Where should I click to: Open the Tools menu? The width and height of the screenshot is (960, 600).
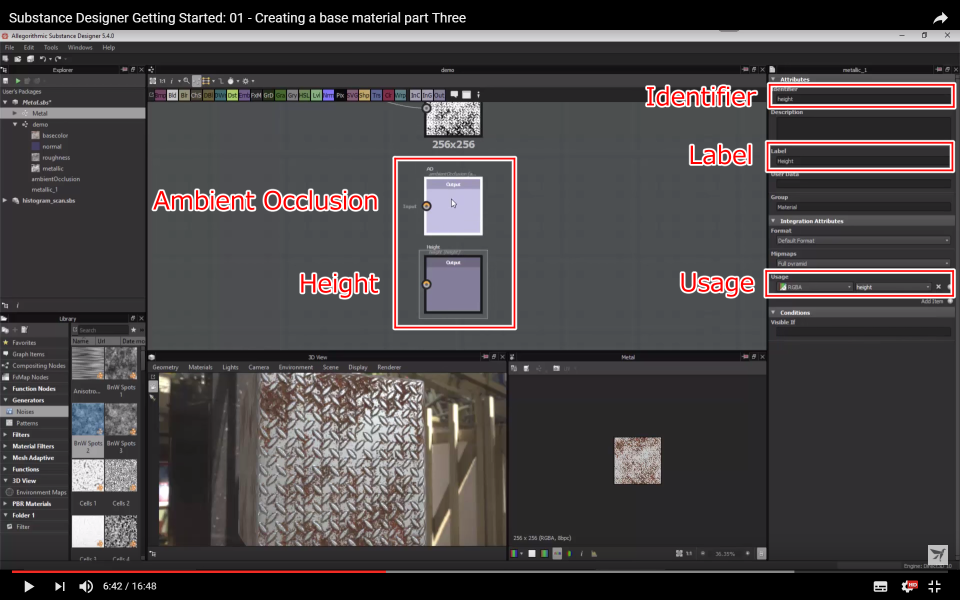click(51, 47)
